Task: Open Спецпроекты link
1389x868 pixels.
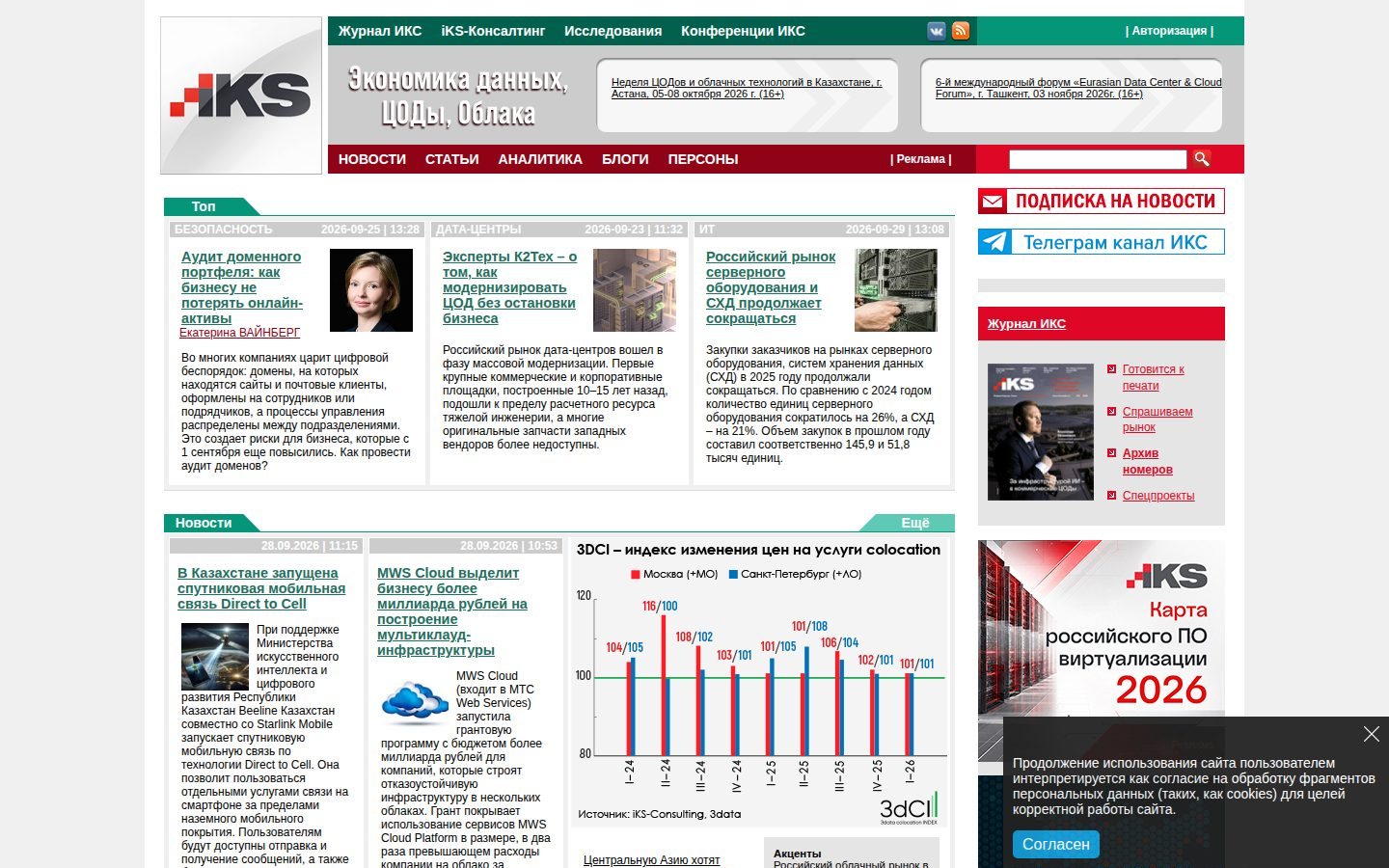Action: [x=1158, y=496]
